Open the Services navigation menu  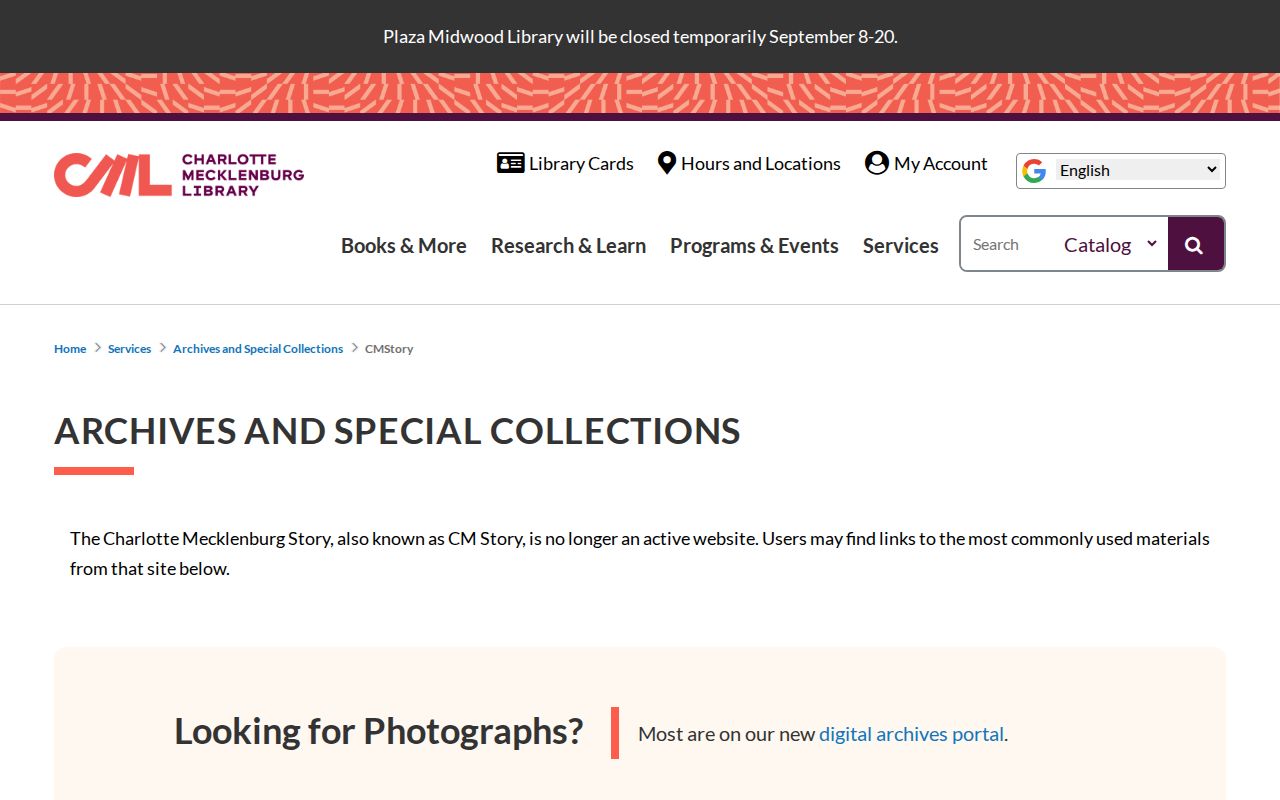pyautogui.click(x=901, y=245)
